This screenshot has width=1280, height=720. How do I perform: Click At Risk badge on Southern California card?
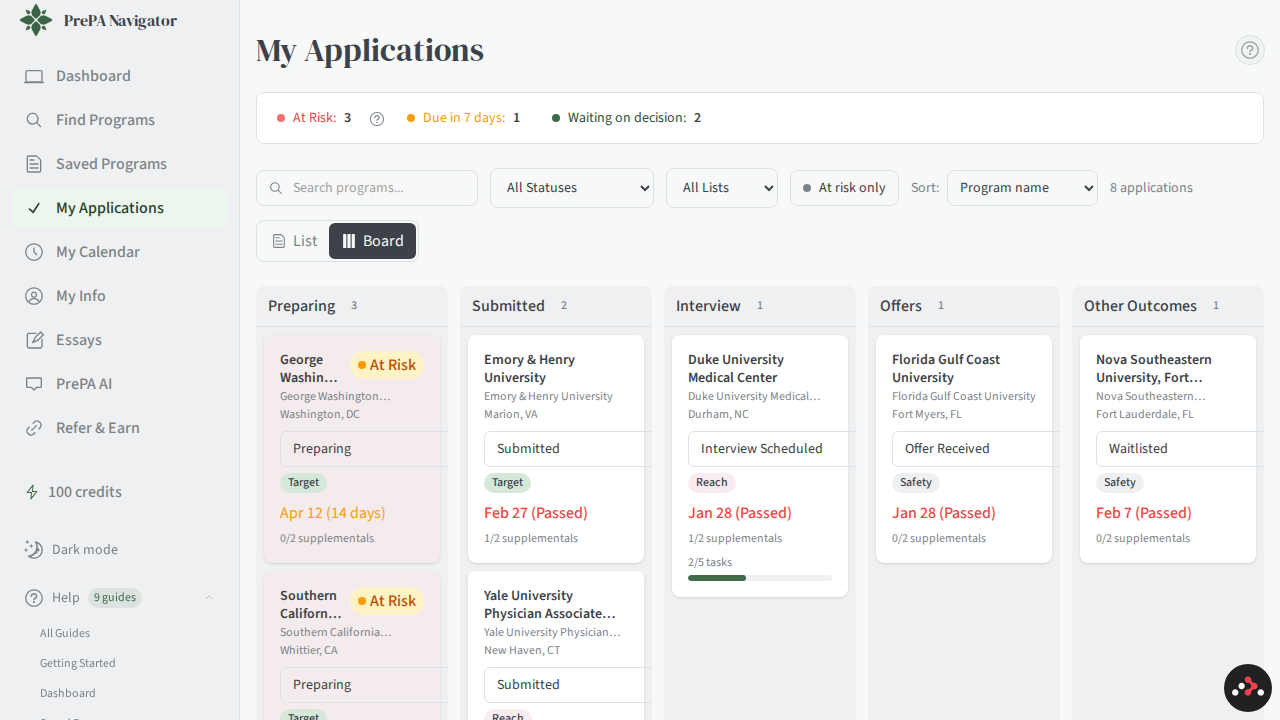pos(386,601)
